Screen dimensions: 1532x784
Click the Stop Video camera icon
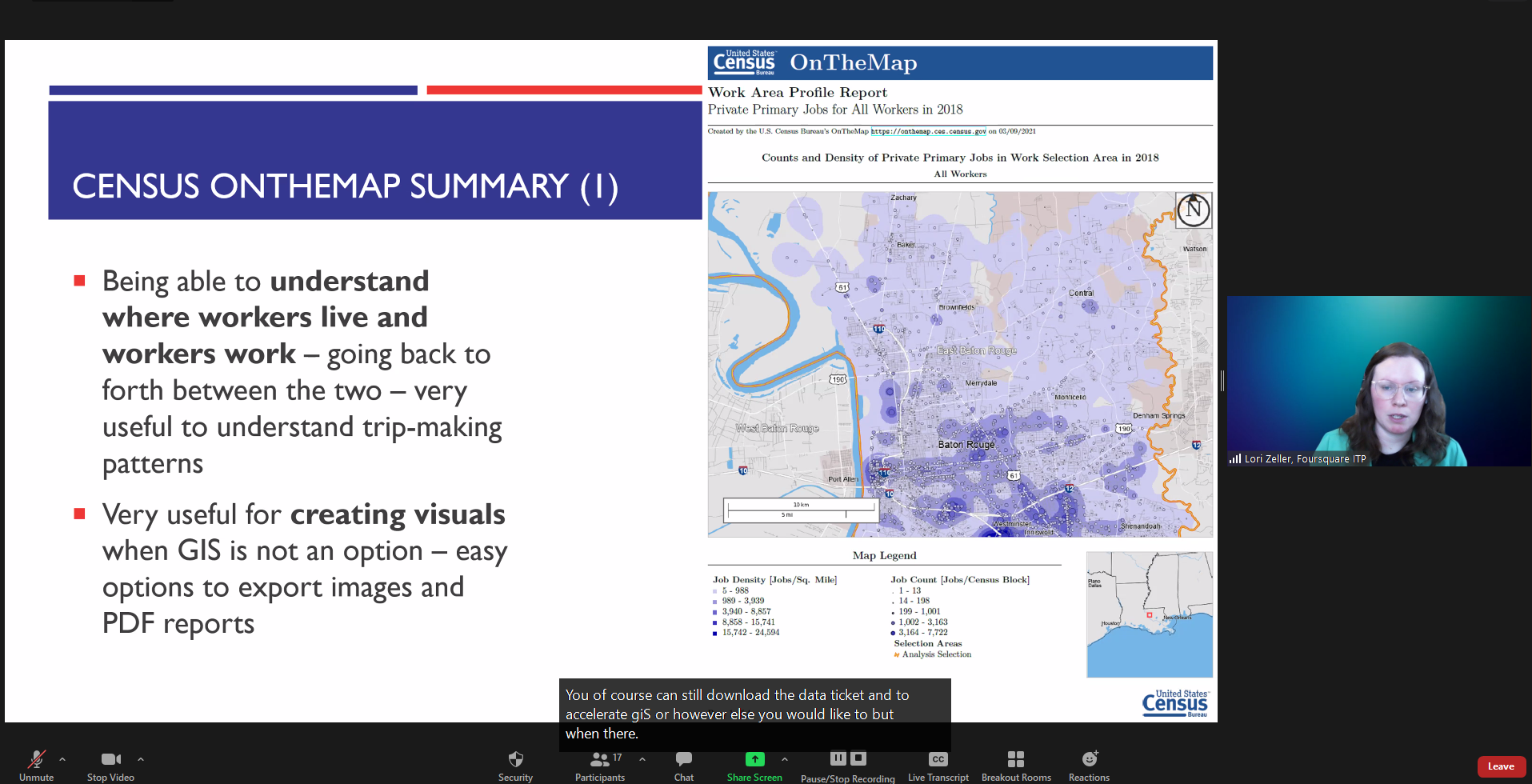click(x=111, y=759)
